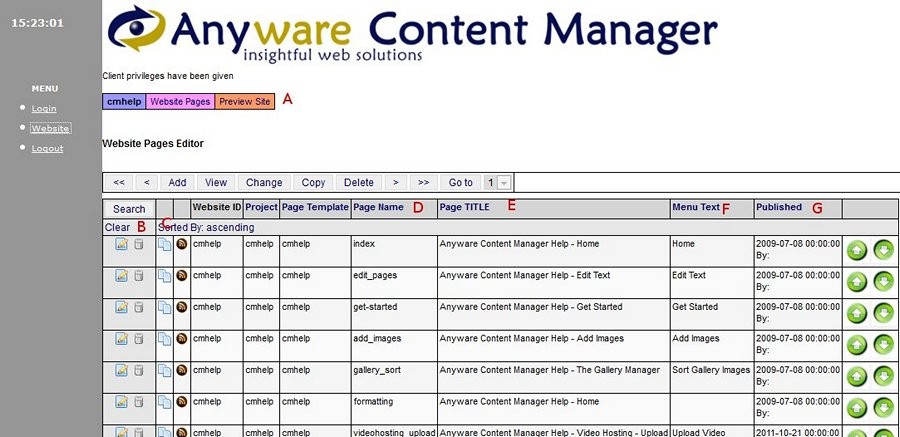
Task: Click the brown feed icon in the index row
Action: [x=182, y=244]
